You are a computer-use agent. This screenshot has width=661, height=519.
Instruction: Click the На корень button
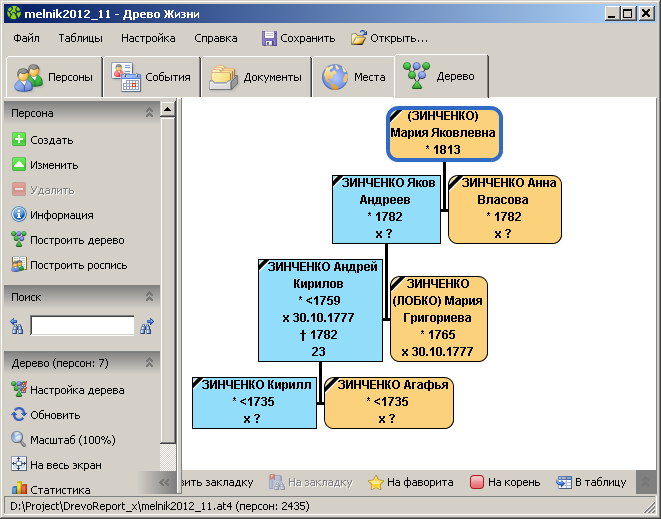pyautogui.click(x=509, y=482)
